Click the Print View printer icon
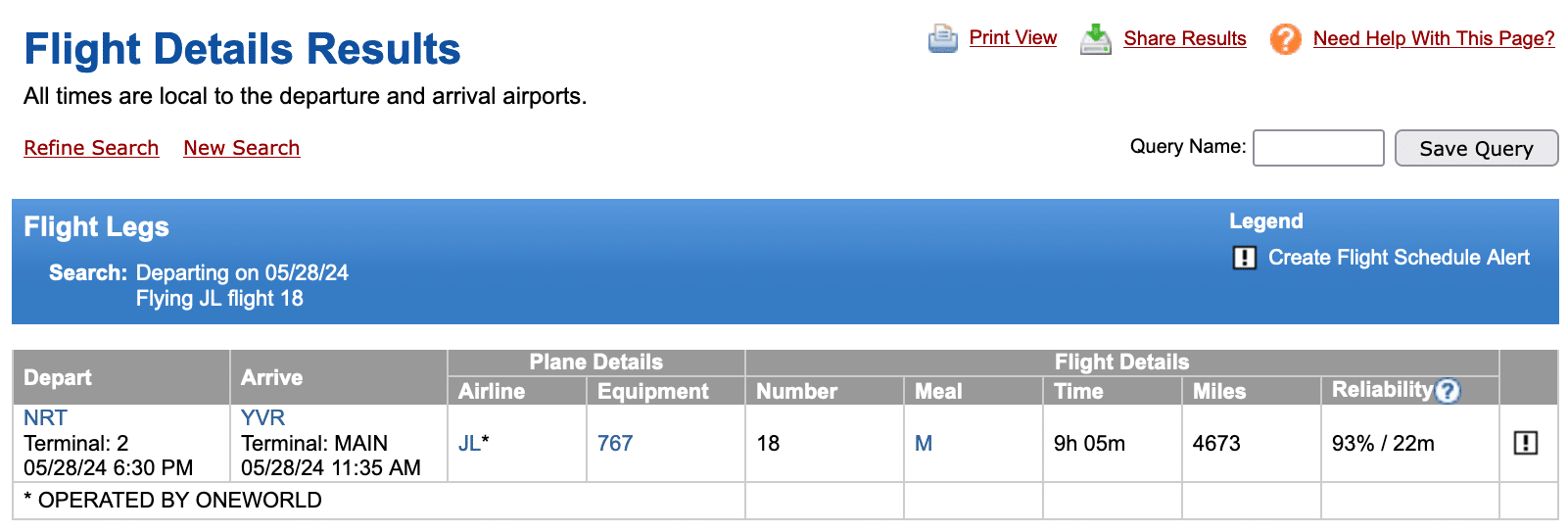 click(942, 38)
